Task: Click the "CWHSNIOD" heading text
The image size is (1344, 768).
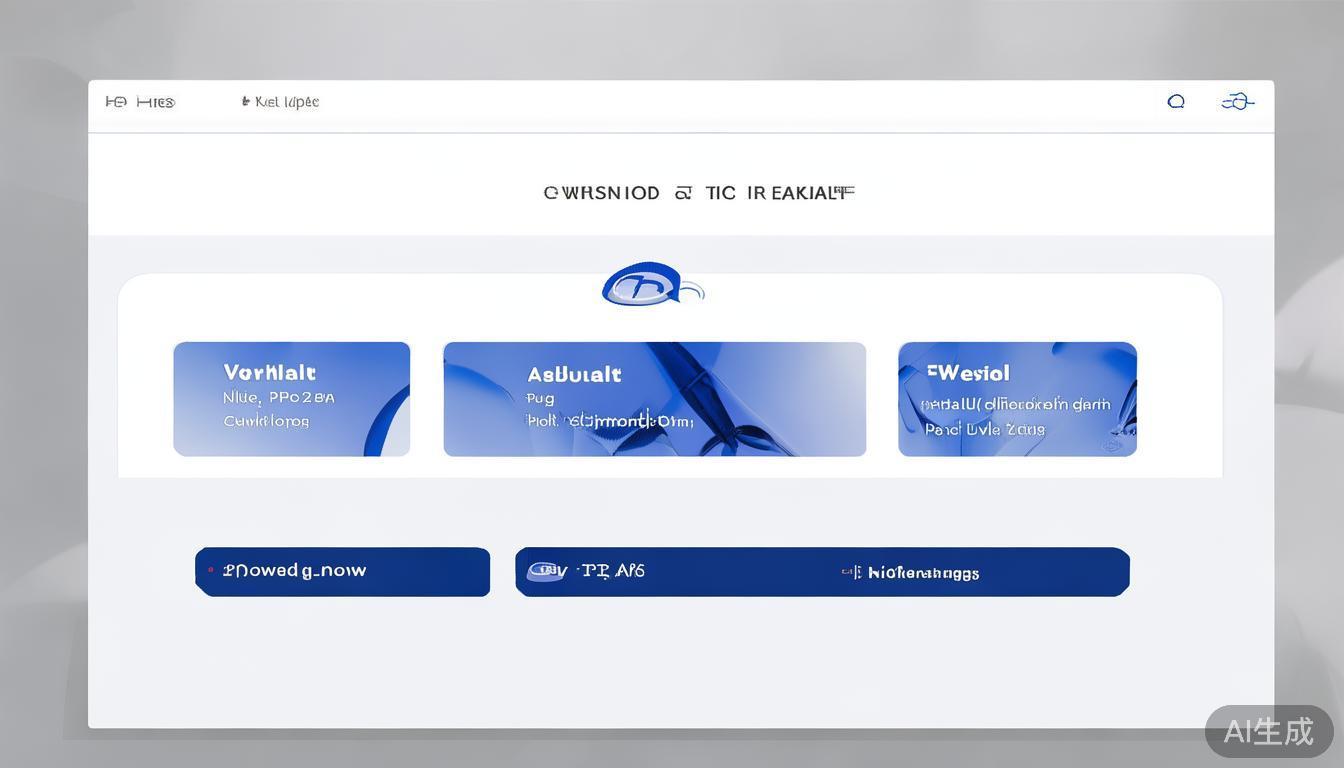Action: [x=601, y=193]
